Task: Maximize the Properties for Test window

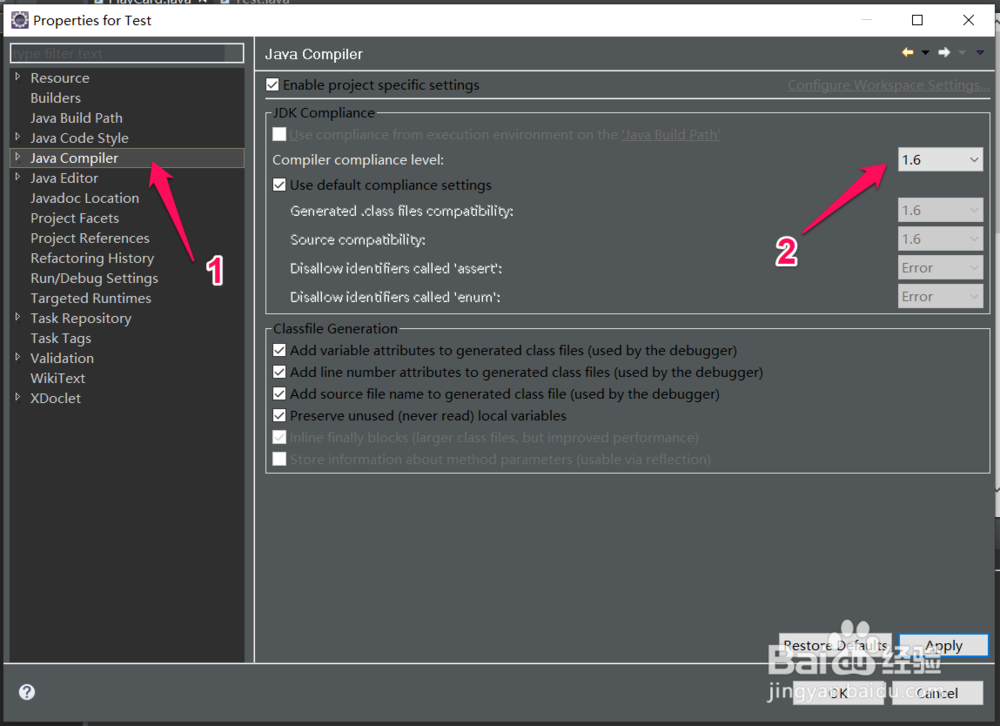Action: [x=917, y=20]
